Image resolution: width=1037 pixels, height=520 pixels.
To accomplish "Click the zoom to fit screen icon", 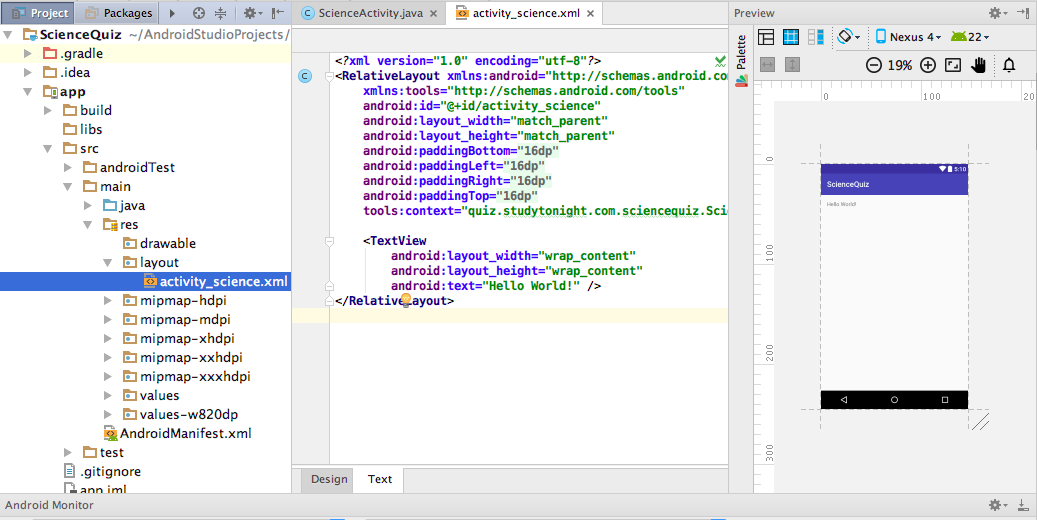I will [x=953, y=65].
